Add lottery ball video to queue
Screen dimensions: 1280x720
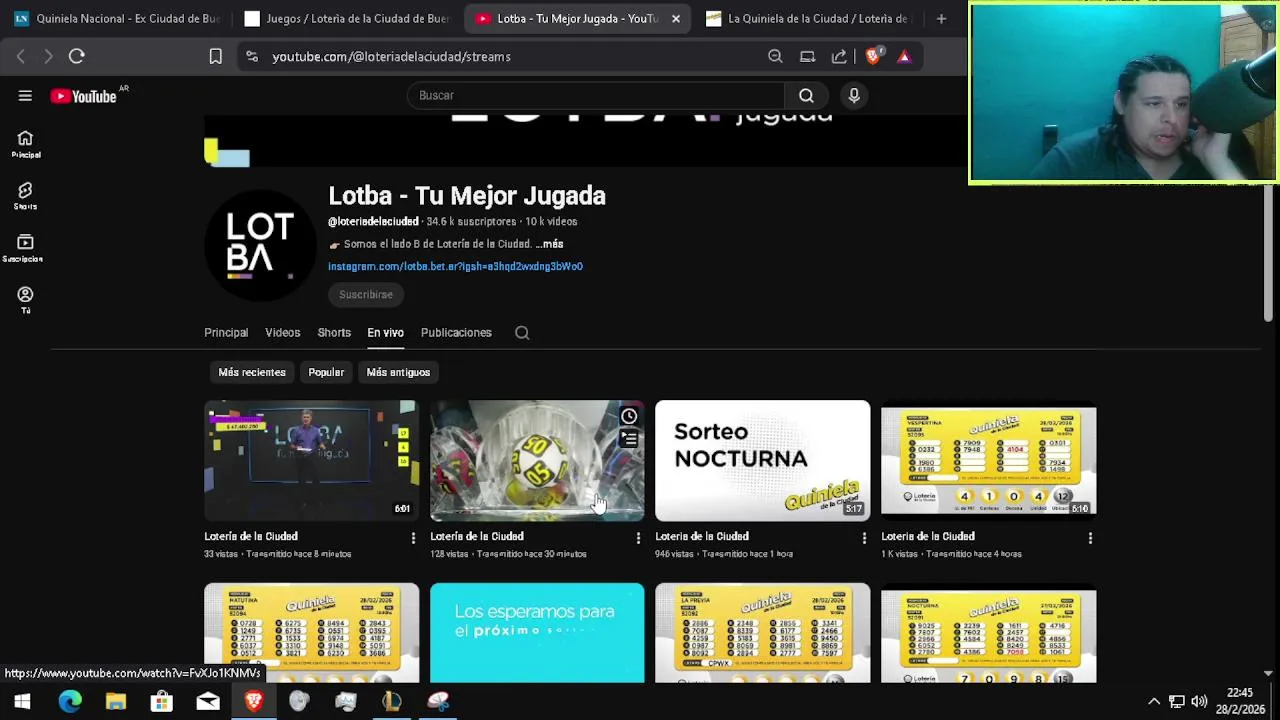click(629, 438)
